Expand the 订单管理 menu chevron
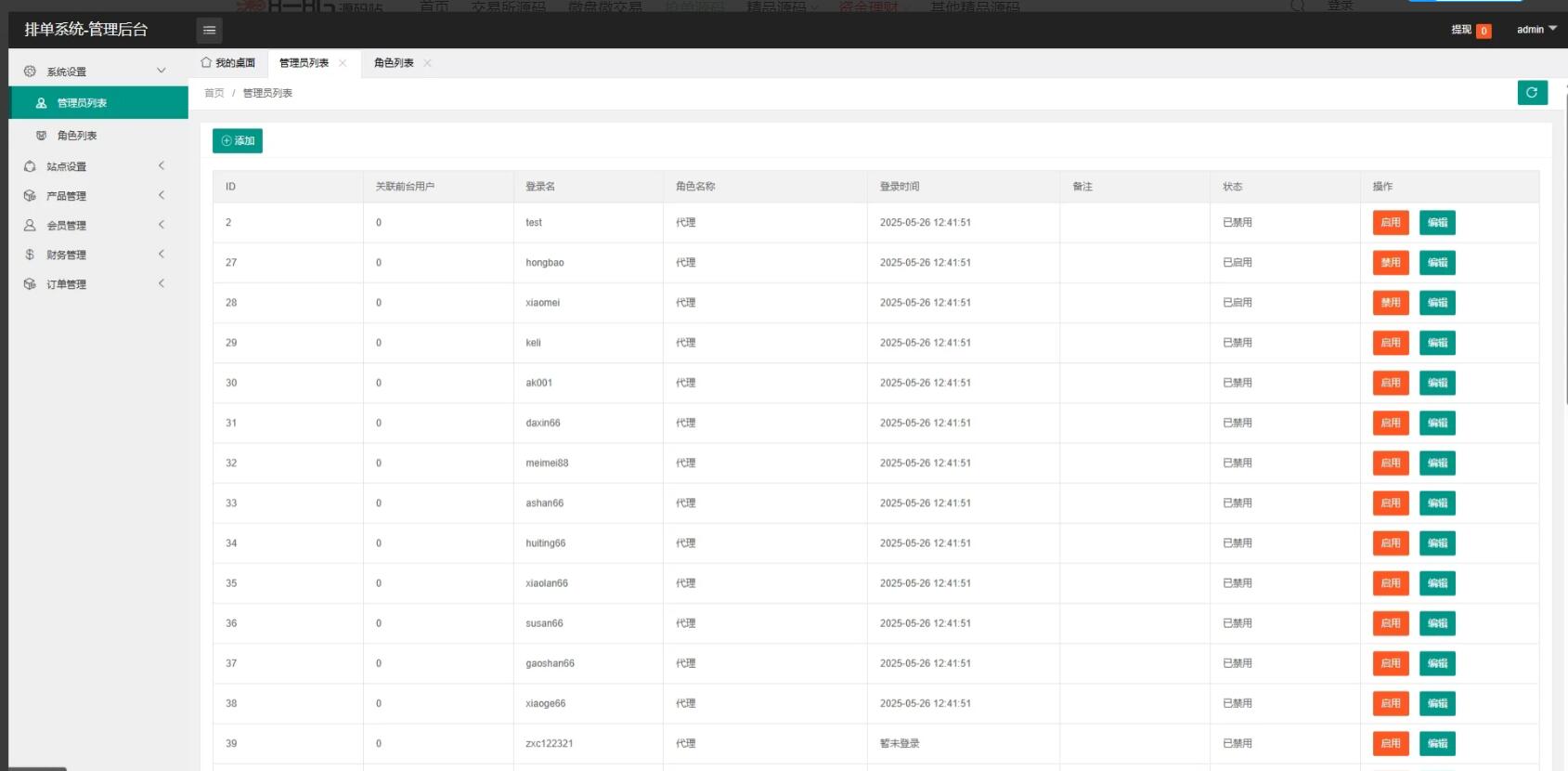Screen dimensions: 1568x771 click(x=162, y=283)
